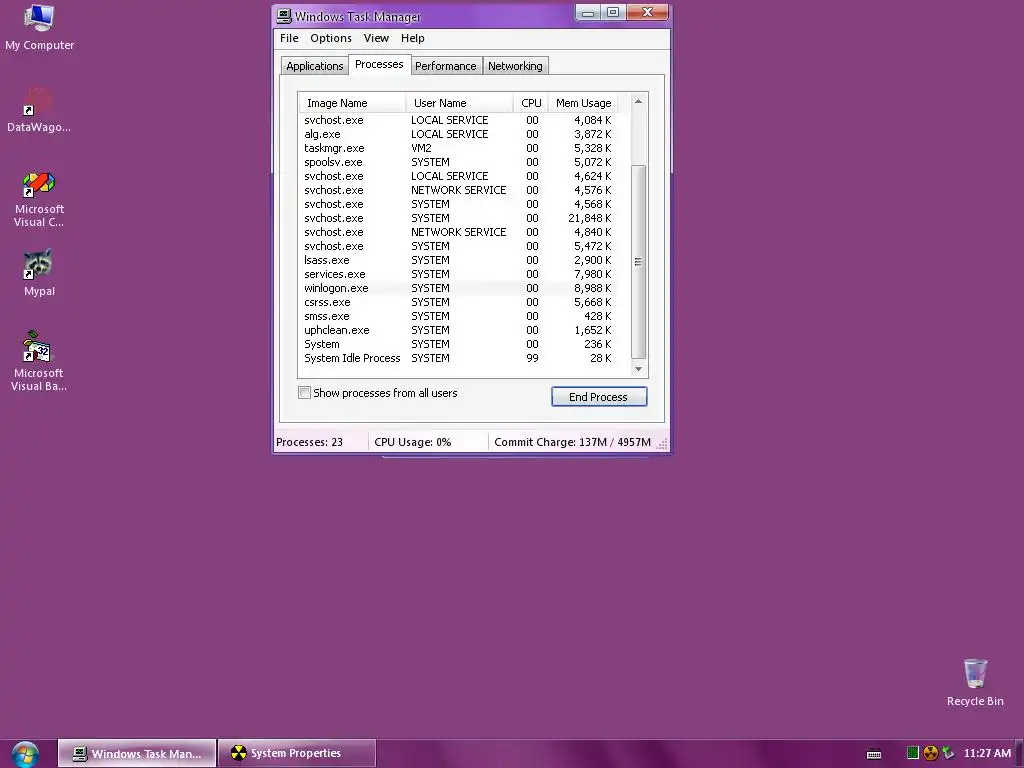
Task: Launch Microsoft Visual C... desktop shortcut
Action: pos(39,199)
